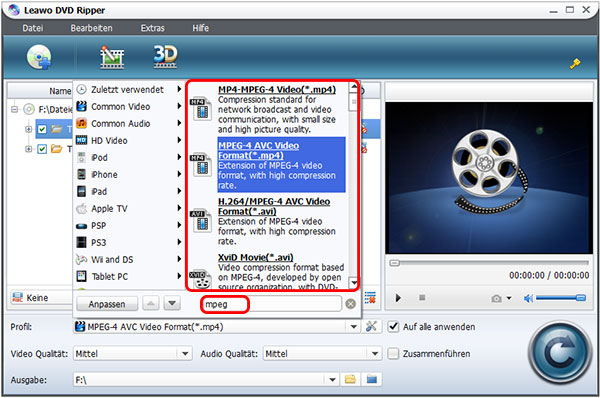Open profile settings wrench icon
Image resolution: width=600 pixels, height=398 pixels.
pos(371,326)
